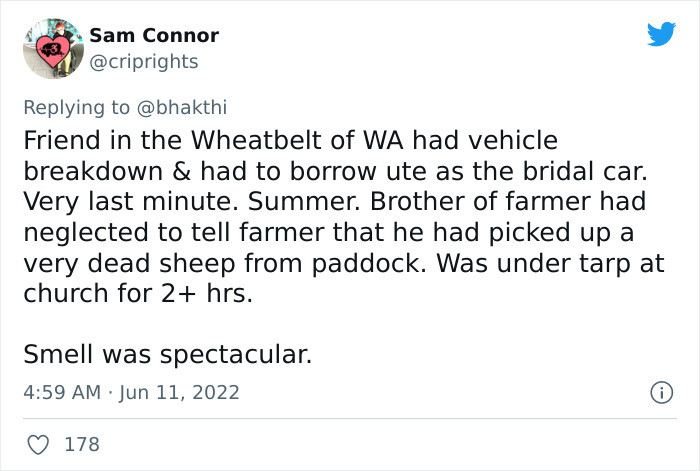Image resolution: width=700 pixels, height=471 pixels.
Task: Click the 'Replying to' label
Action: pyautogui.click(x=76, y=108)
